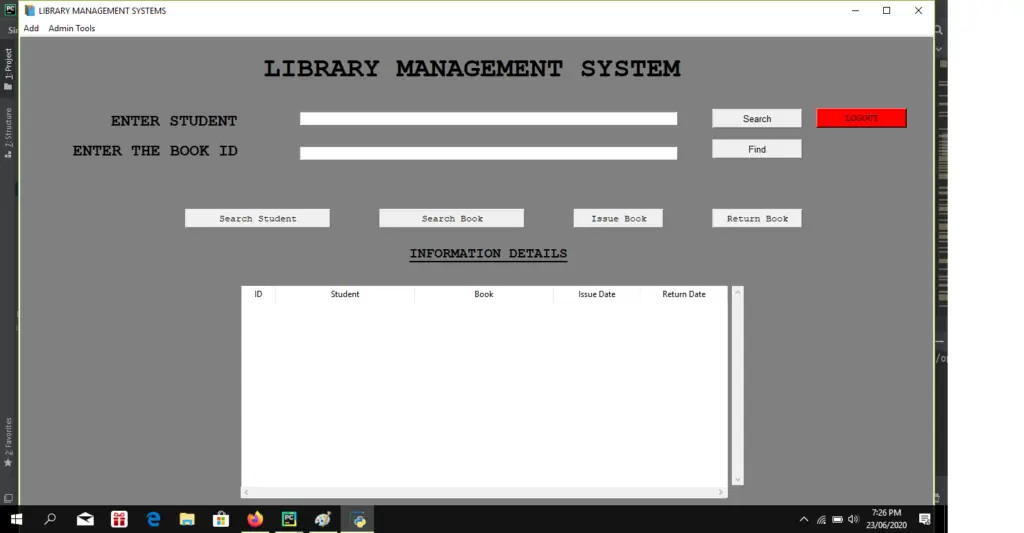
Task: Maximize the Library Management window
Action: [887, 10]
